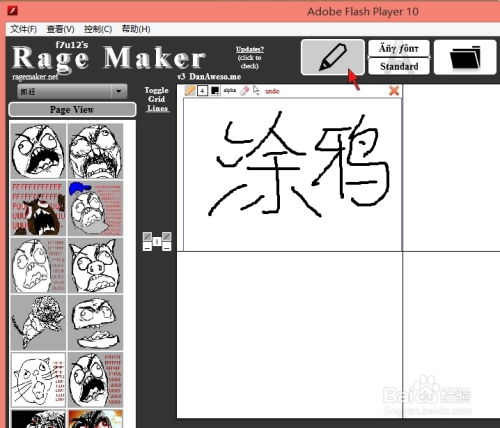Viewport: 500px width, 428px height.
Task: Toggle Grid Lines on the canvas
Action: pyautogui.click(x=157, y=99)
